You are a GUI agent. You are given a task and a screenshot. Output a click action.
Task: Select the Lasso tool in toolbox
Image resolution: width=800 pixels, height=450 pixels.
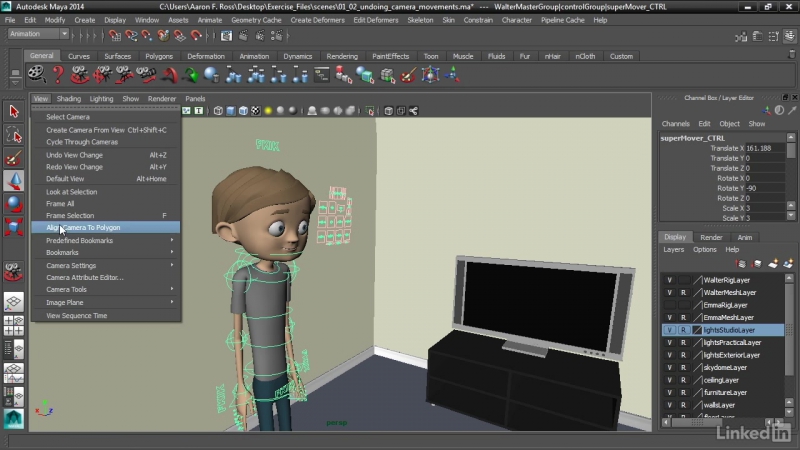(x=14, y=135)
